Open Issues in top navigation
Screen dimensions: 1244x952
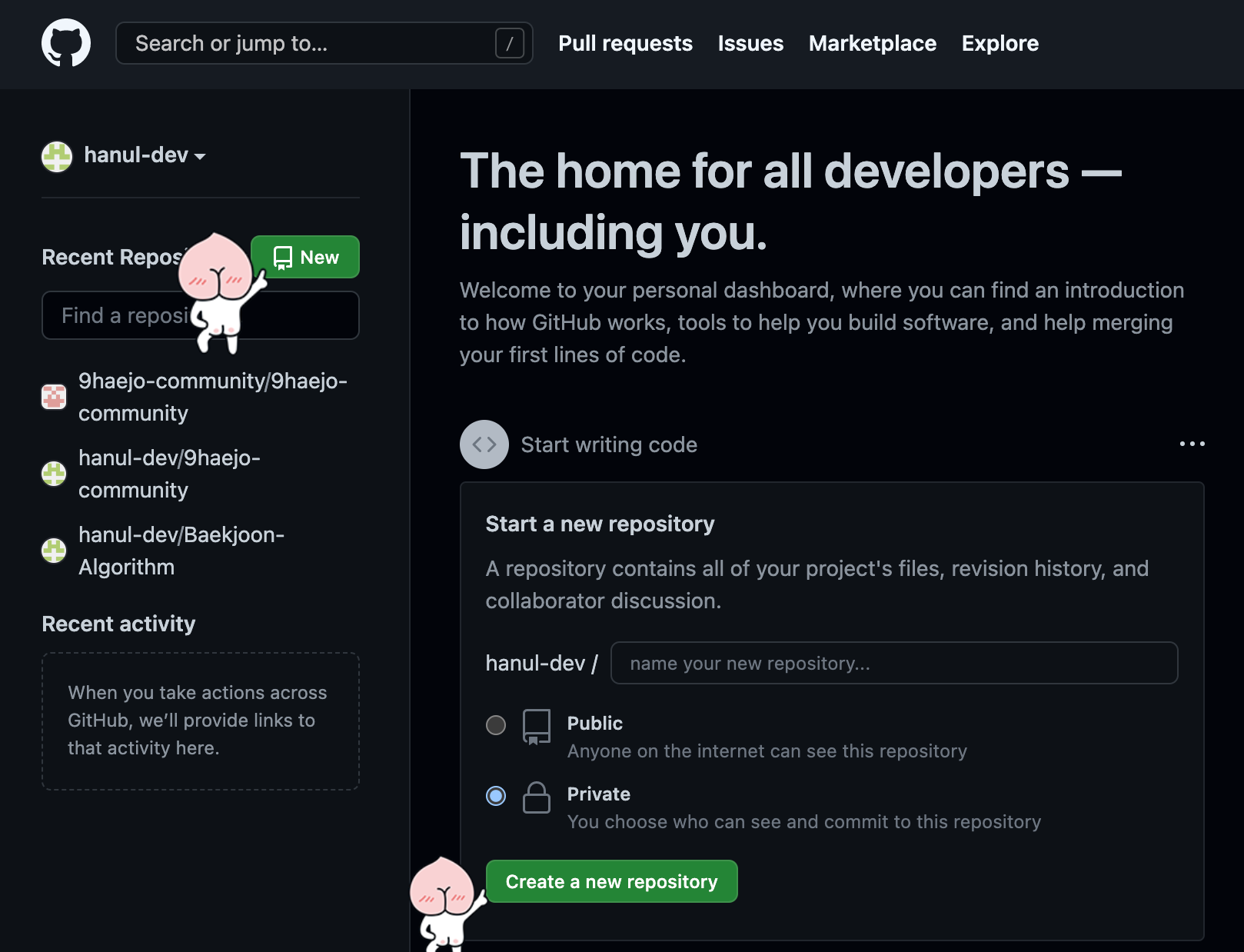750,43
